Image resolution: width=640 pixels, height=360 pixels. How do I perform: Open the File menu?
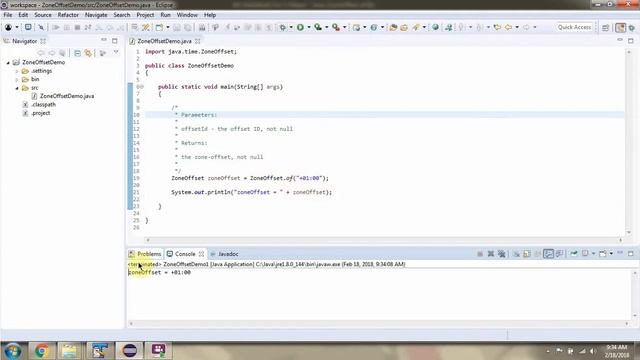[x=8, y=15]
